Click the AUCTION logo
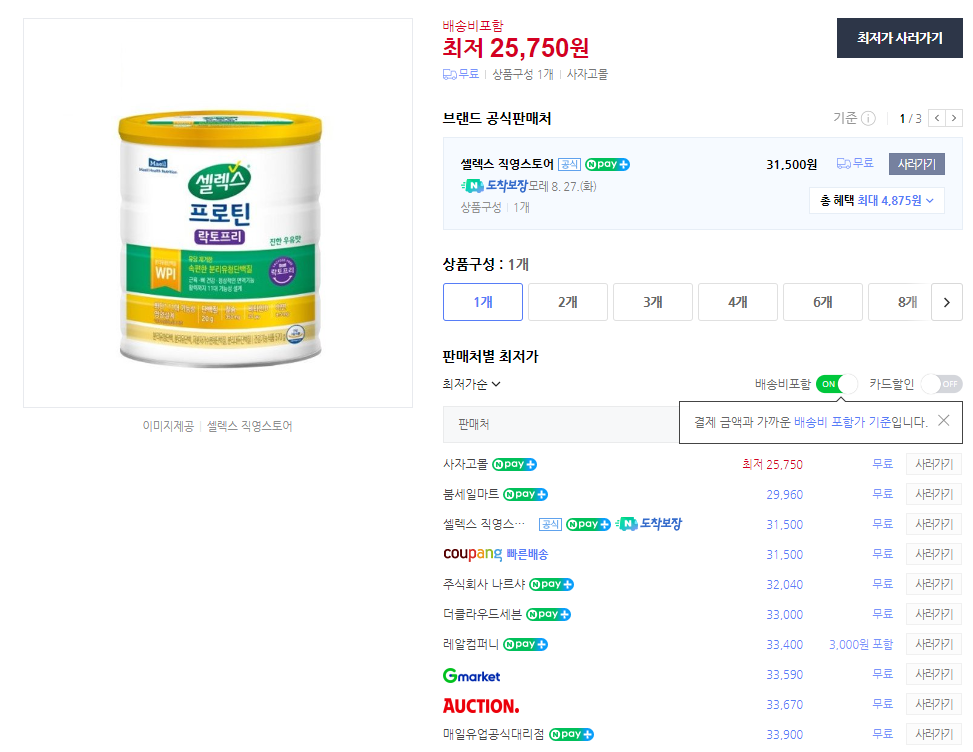Viewport: 973px width, 752px height. tap(480, 706)
